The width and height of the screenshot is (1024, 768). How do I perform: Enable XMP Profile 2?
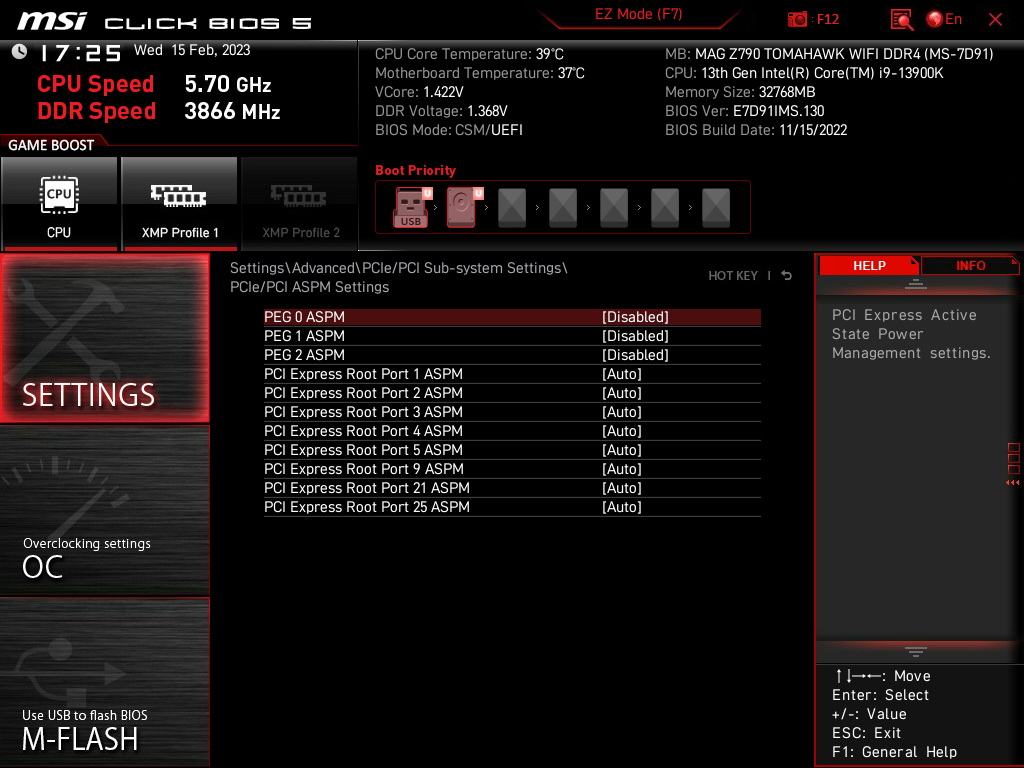tap(300, 204)
